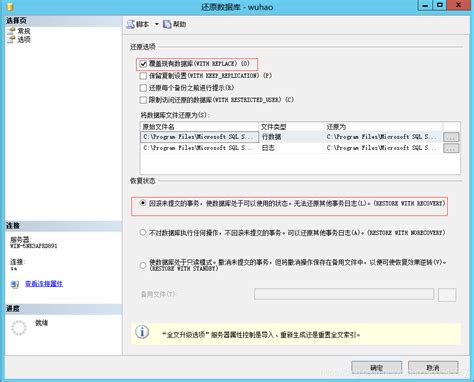Select the 日志 original file name cell

(200, 148)
